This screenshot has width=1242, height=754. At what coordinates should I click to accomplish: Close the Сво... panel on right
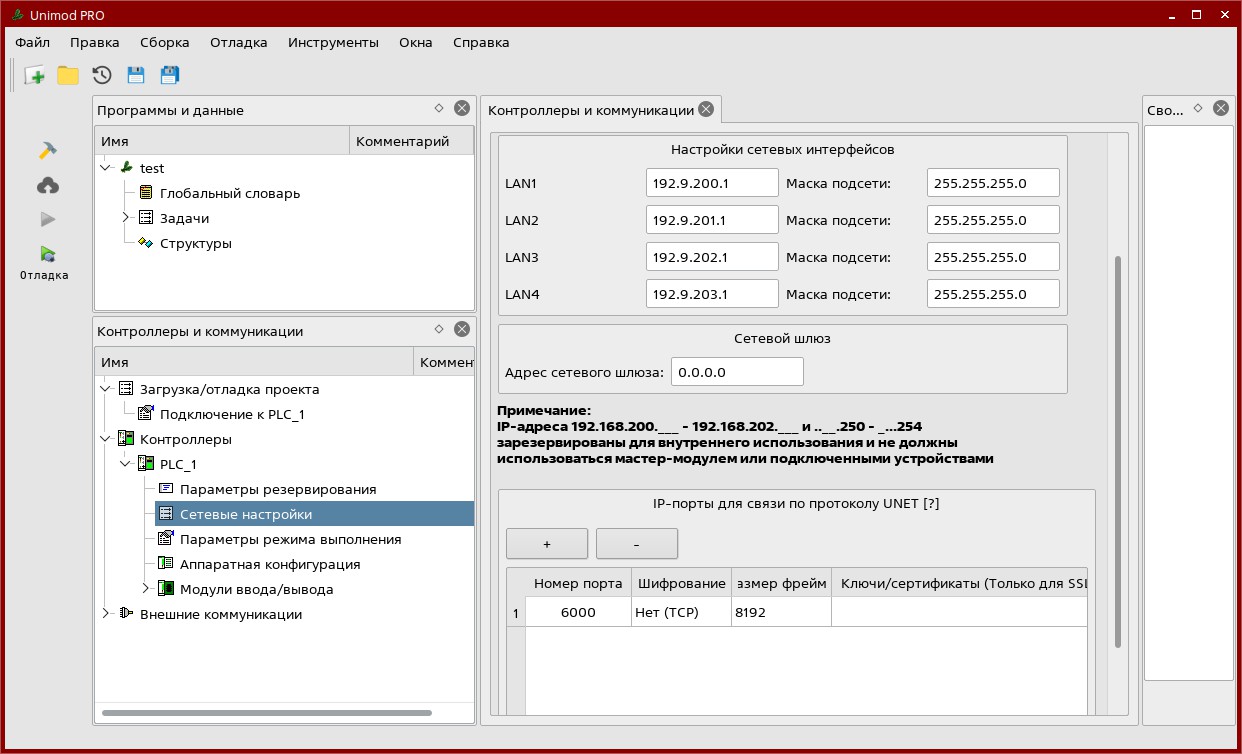coord(1221,108)
